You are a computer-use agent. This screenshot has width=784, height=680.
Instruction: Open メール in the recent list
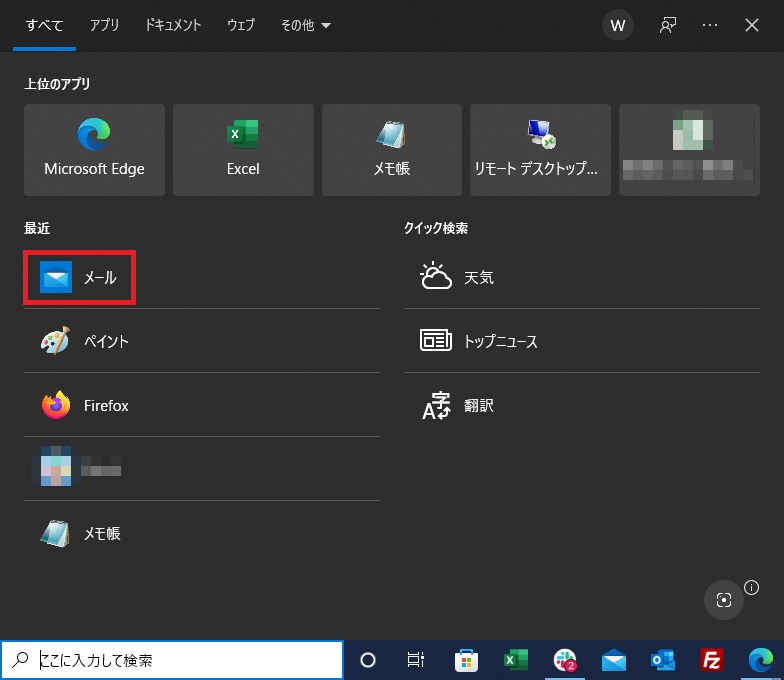(202, 278)
